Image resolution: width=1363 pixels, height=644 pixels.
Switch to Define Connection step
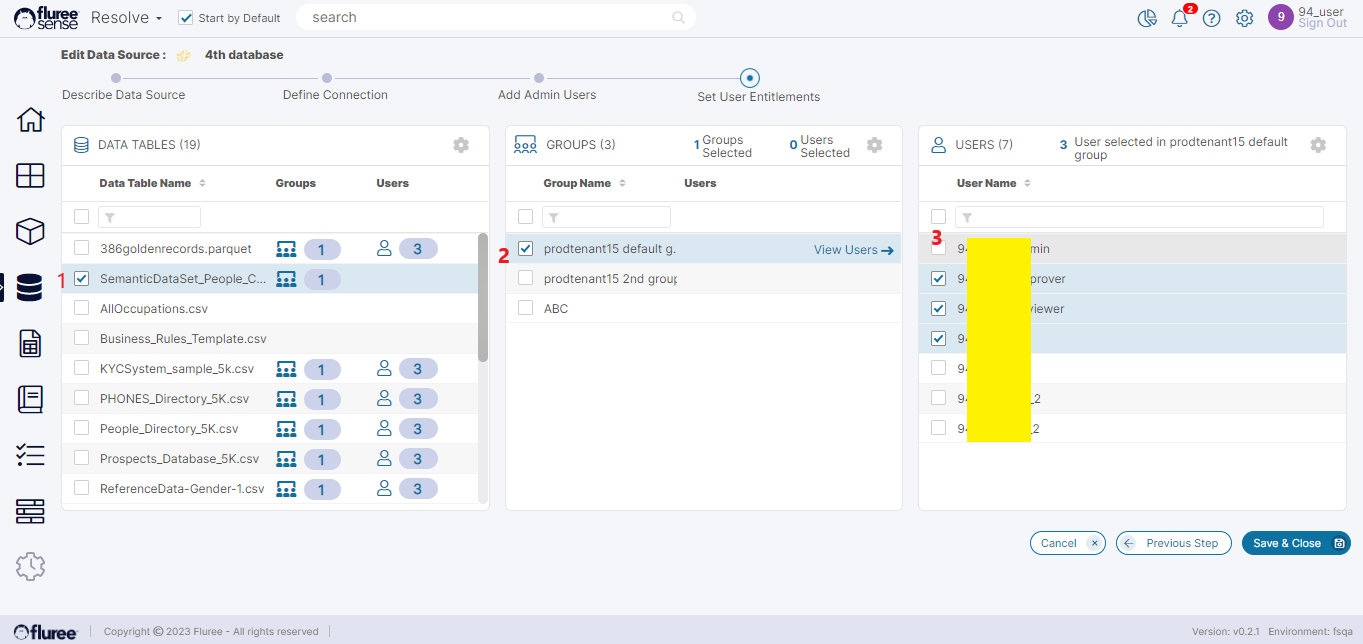(x=327, y=78)
